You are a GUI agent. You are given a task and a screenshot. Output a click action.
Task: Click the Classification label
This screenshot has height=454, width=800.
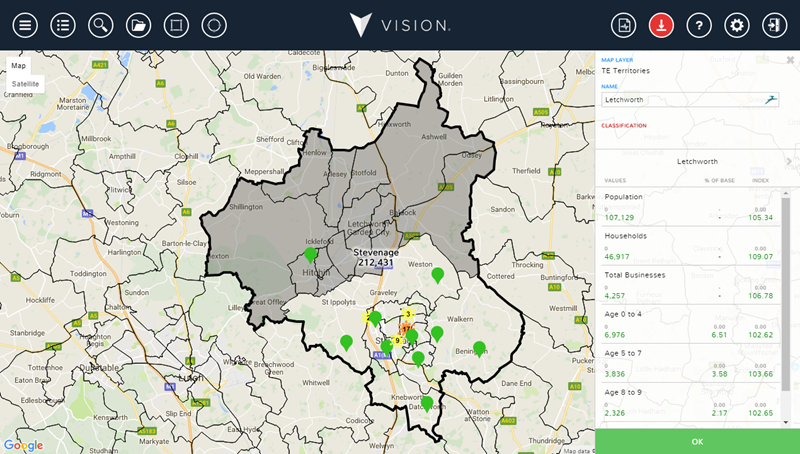click(623, 125)
